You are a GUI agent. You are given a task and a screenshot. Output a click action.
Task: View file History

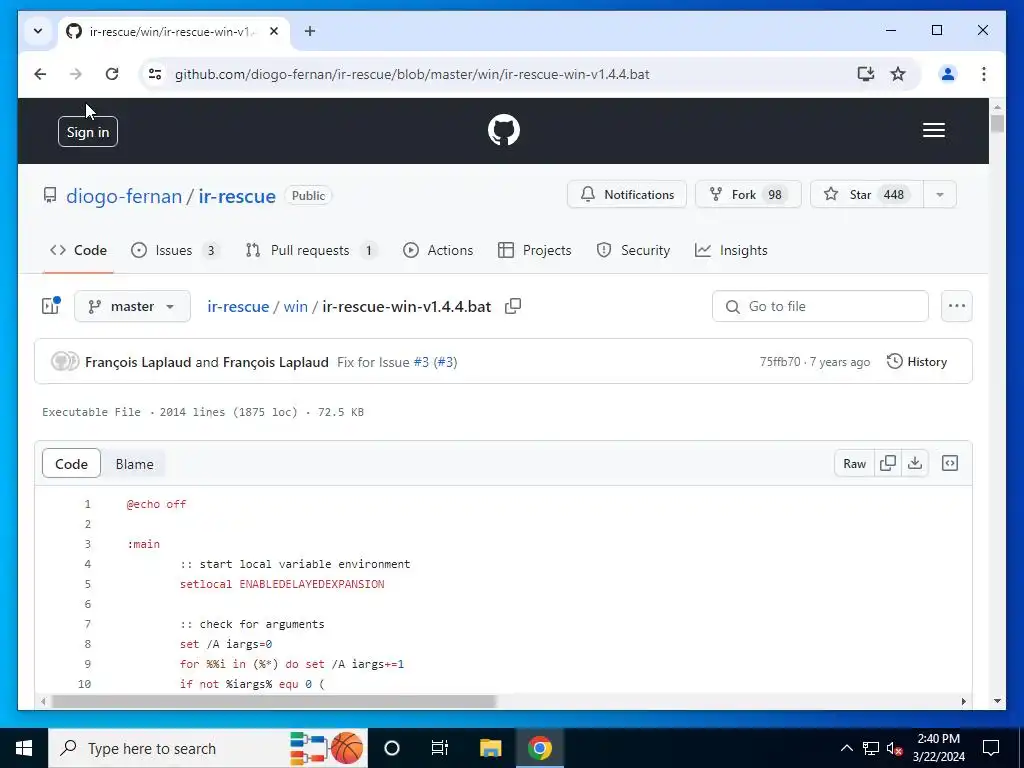[917, 362]
